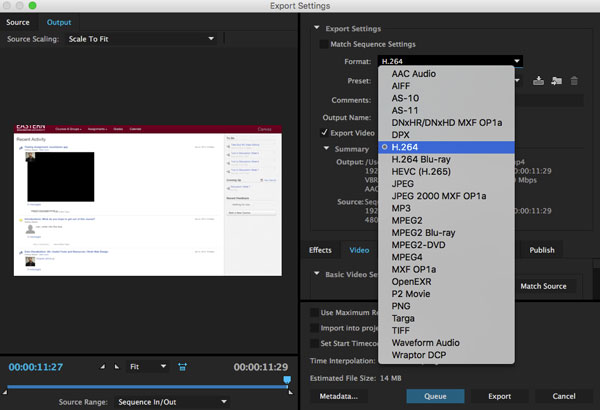Open the Source Range dropdown
This screenshot has width=600, height=410.
coord(172,402)
